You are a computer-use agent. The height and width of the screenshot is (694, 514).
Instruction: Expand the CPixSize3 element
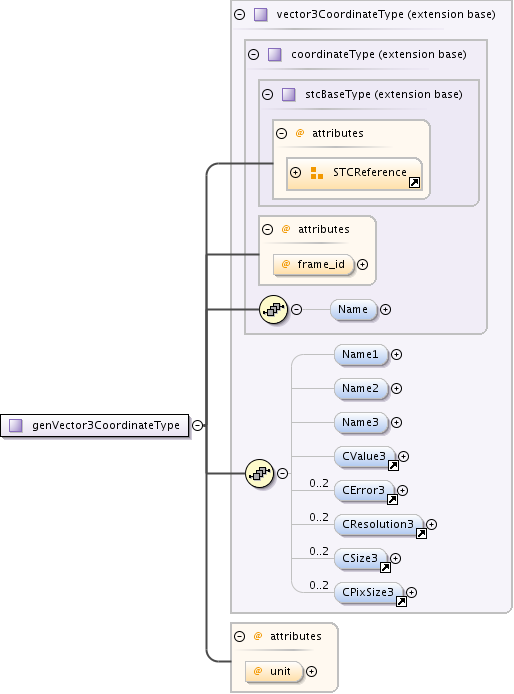click(x=411, y=593)
